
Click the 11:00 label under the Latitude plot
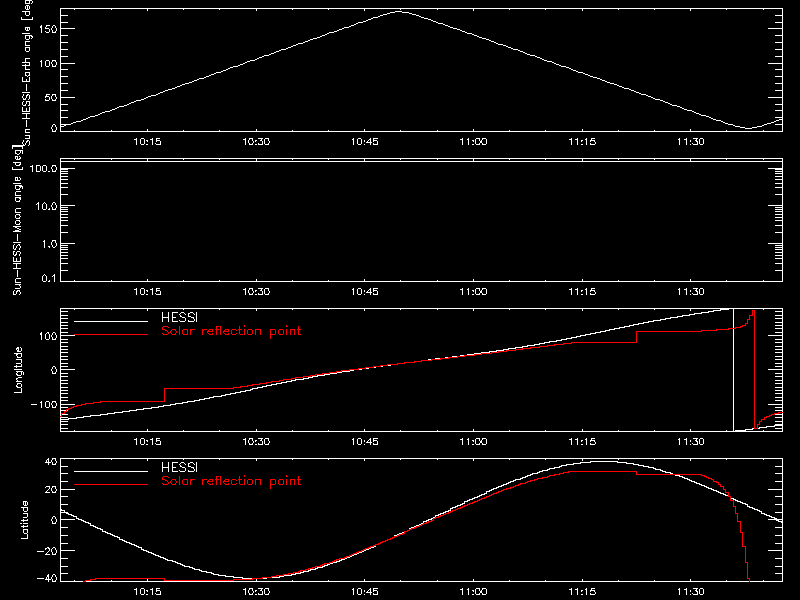[473, 592]
